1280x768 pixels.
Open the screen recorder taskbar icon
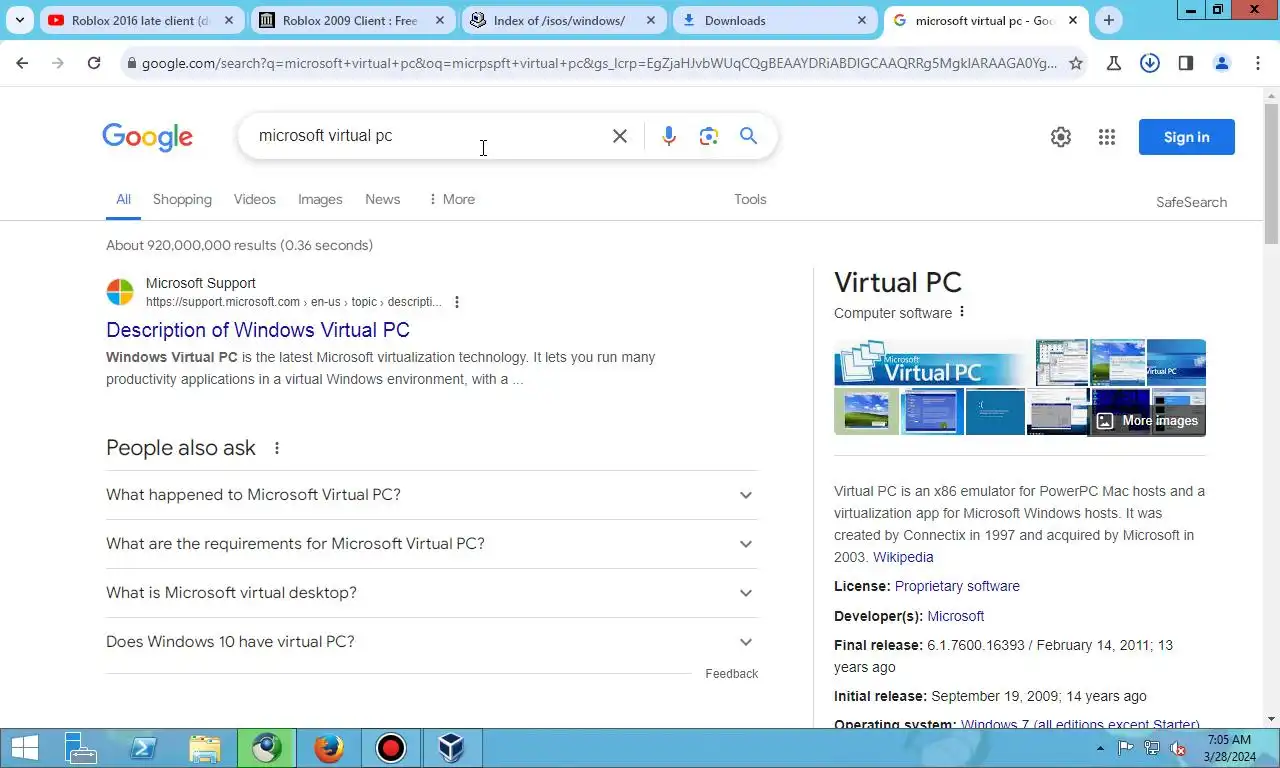(x=390, y=748)
